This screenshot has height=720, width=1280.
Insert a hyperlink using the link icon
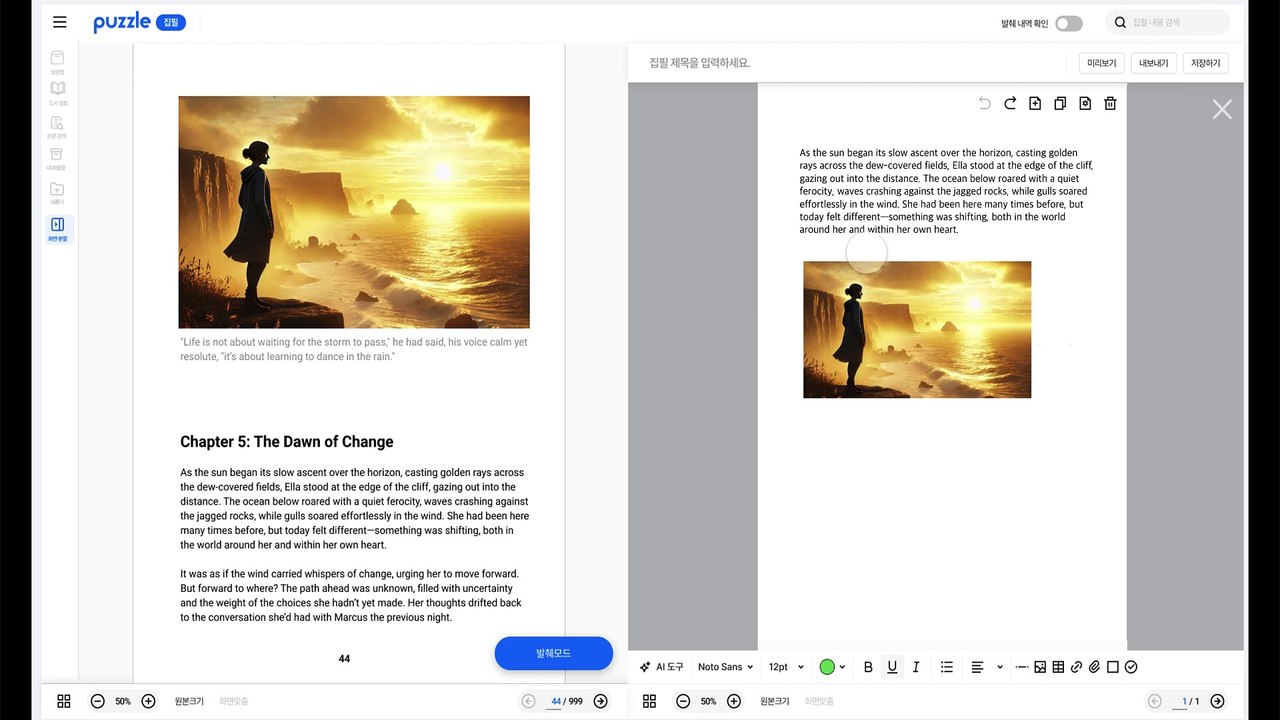tap(1076, 667)
